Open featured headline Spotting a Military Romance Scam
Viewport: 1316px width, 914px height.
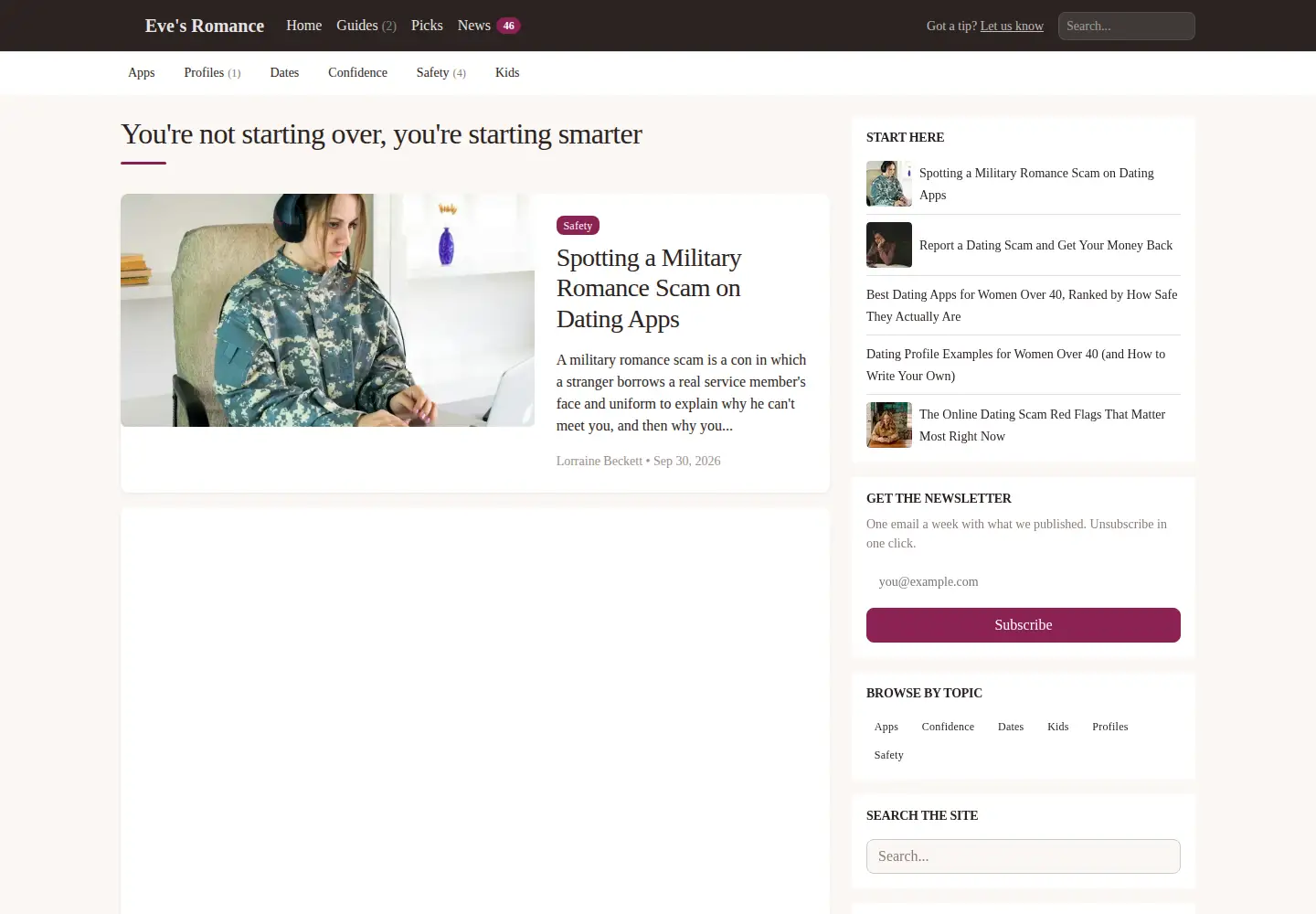click(x=649, y=288)
